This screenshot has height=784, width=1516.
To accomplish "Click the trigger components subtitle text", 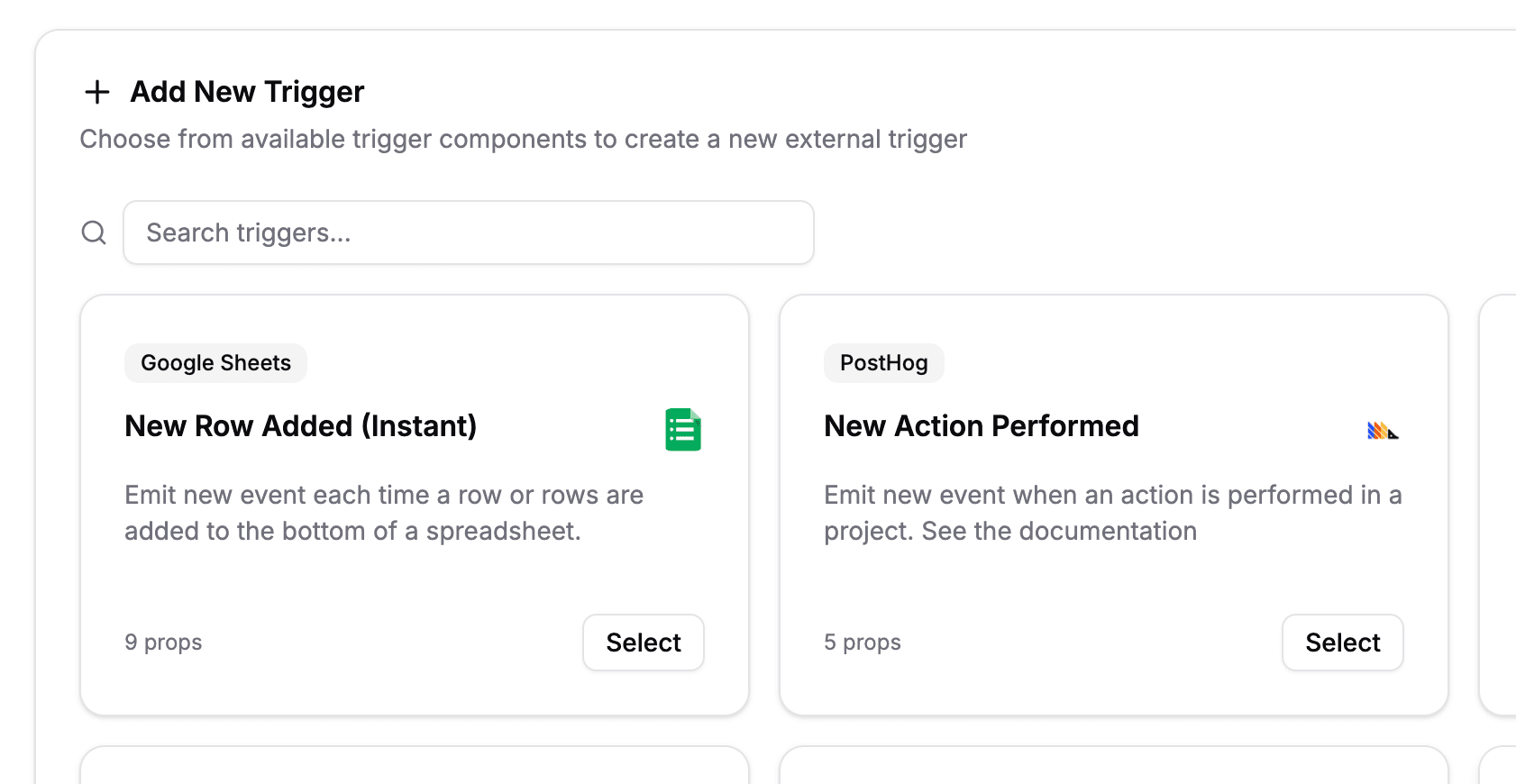I will 523,140.
